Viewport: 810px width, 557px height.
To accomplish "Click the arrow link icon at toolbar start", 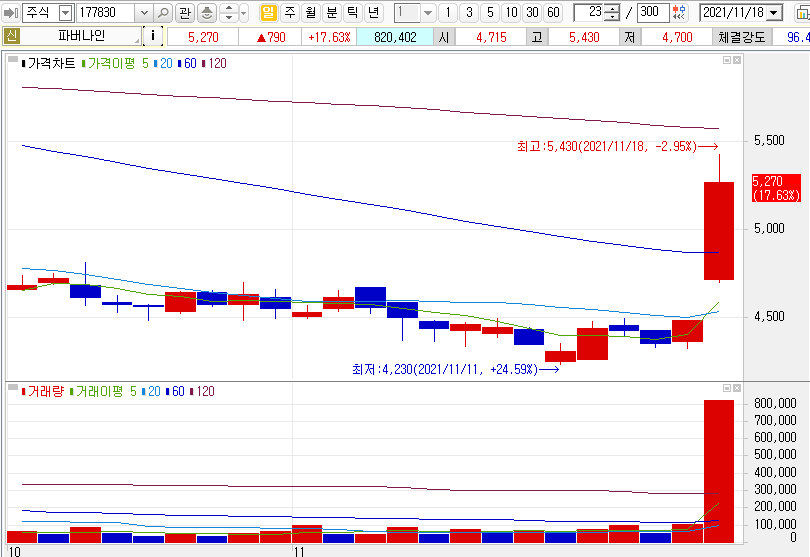I will (10, 12).
